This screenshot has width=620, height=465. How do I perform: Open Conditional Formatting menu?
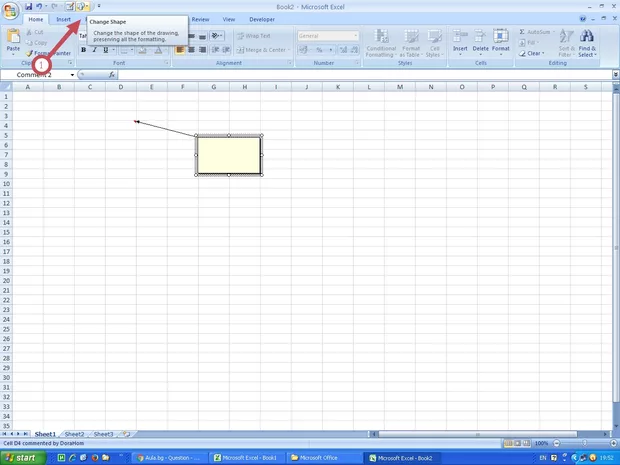tap(381, 43)
